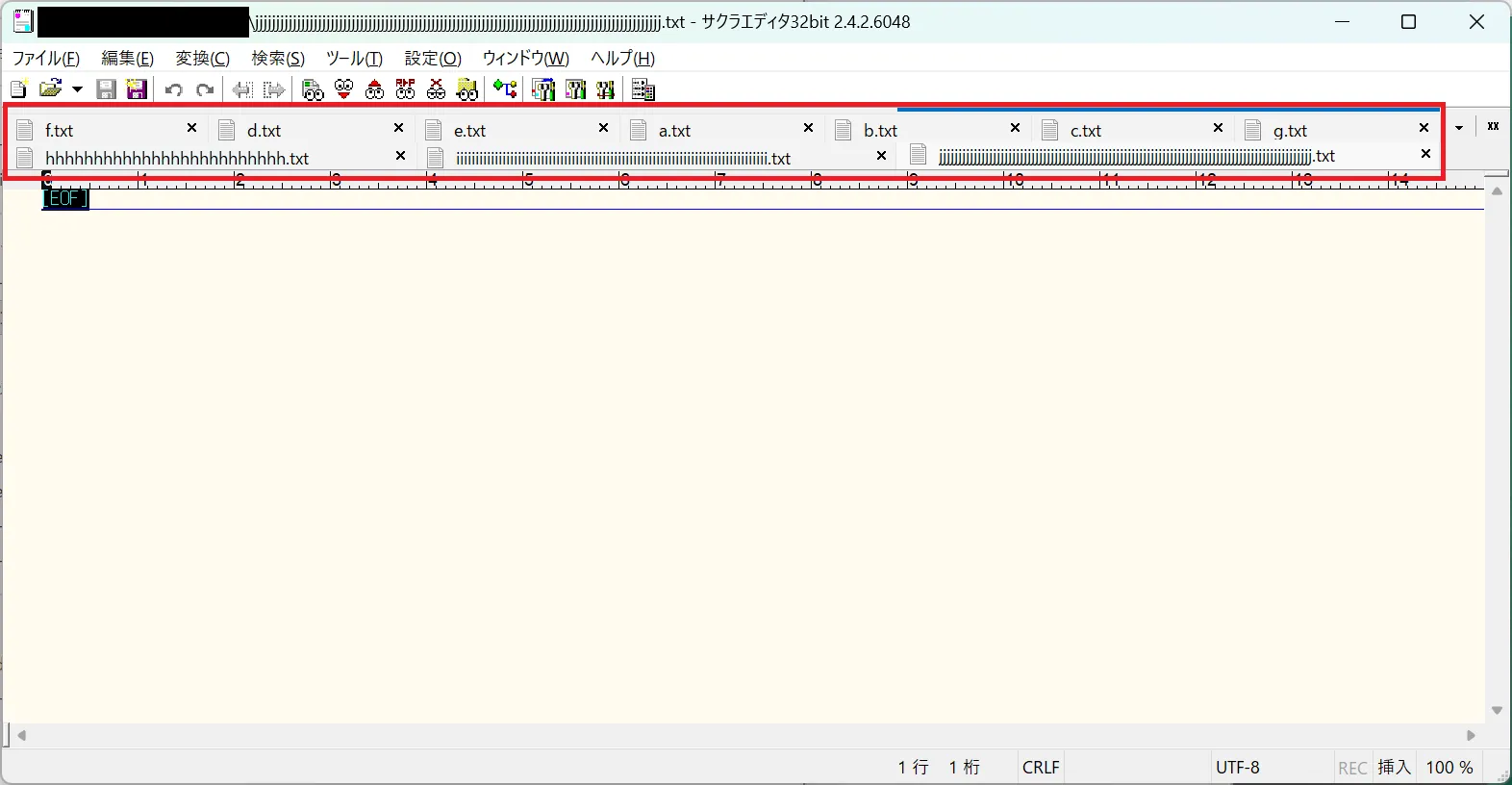Click the Undo arrow icon
This screenshot has height=785, width=1512.
click(x=174, y=89)
